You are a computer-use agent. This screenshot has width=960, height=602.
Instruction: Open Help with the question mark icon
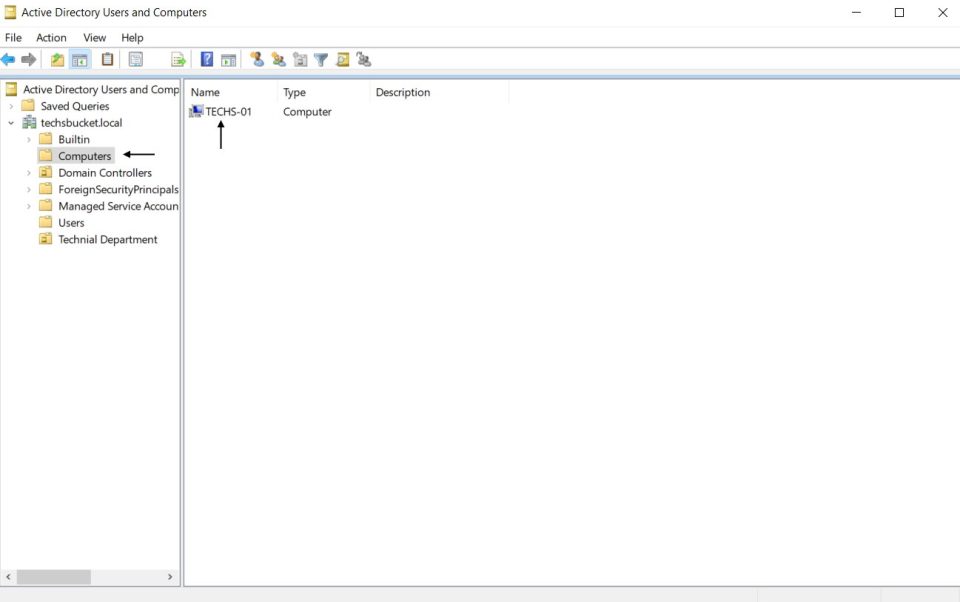[x=207, y=59]
